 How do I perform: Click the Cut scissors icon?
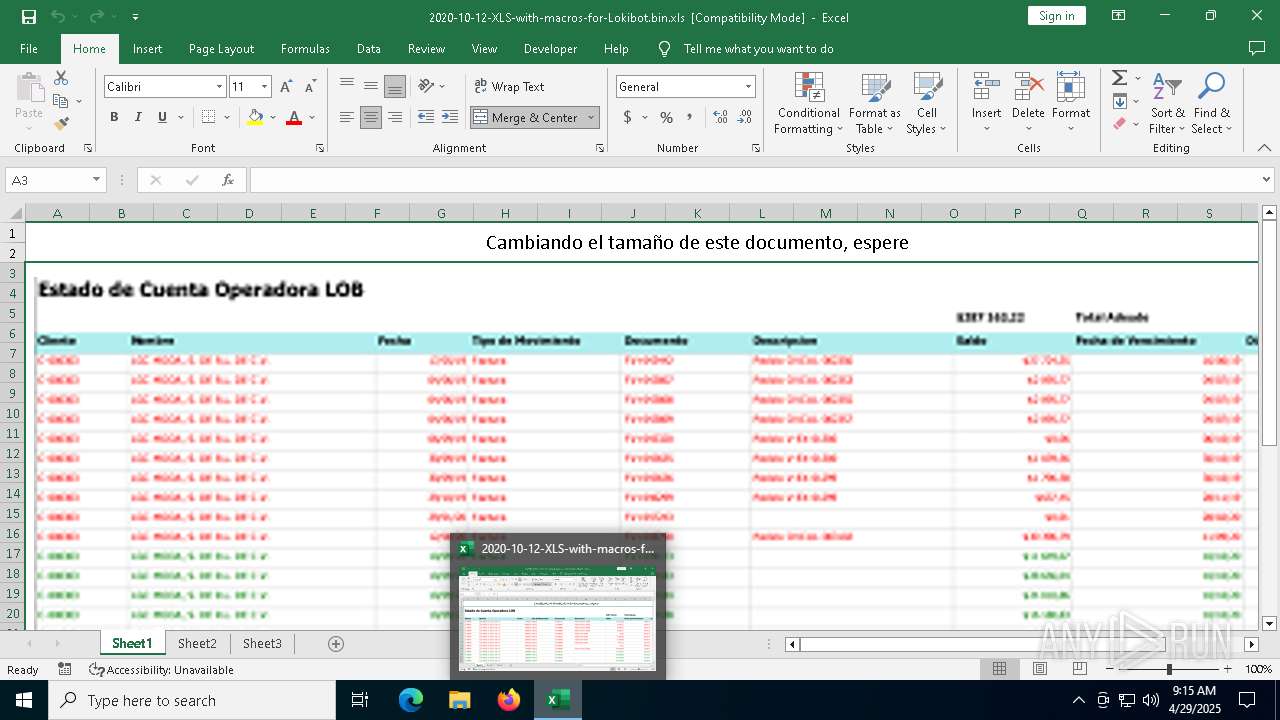(x=61, y=78)
